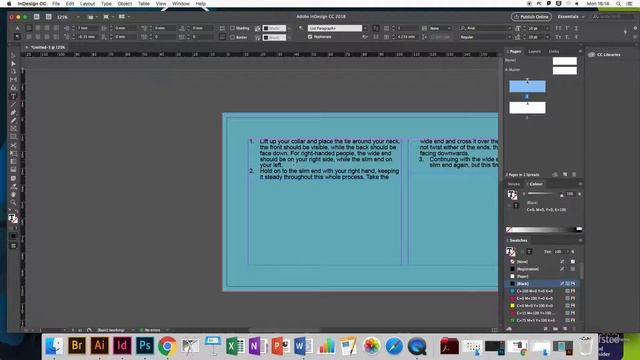Open Microsoft Excel from the Dock
Viewport: 640px width, 360px height.
(x=235, y=346)
